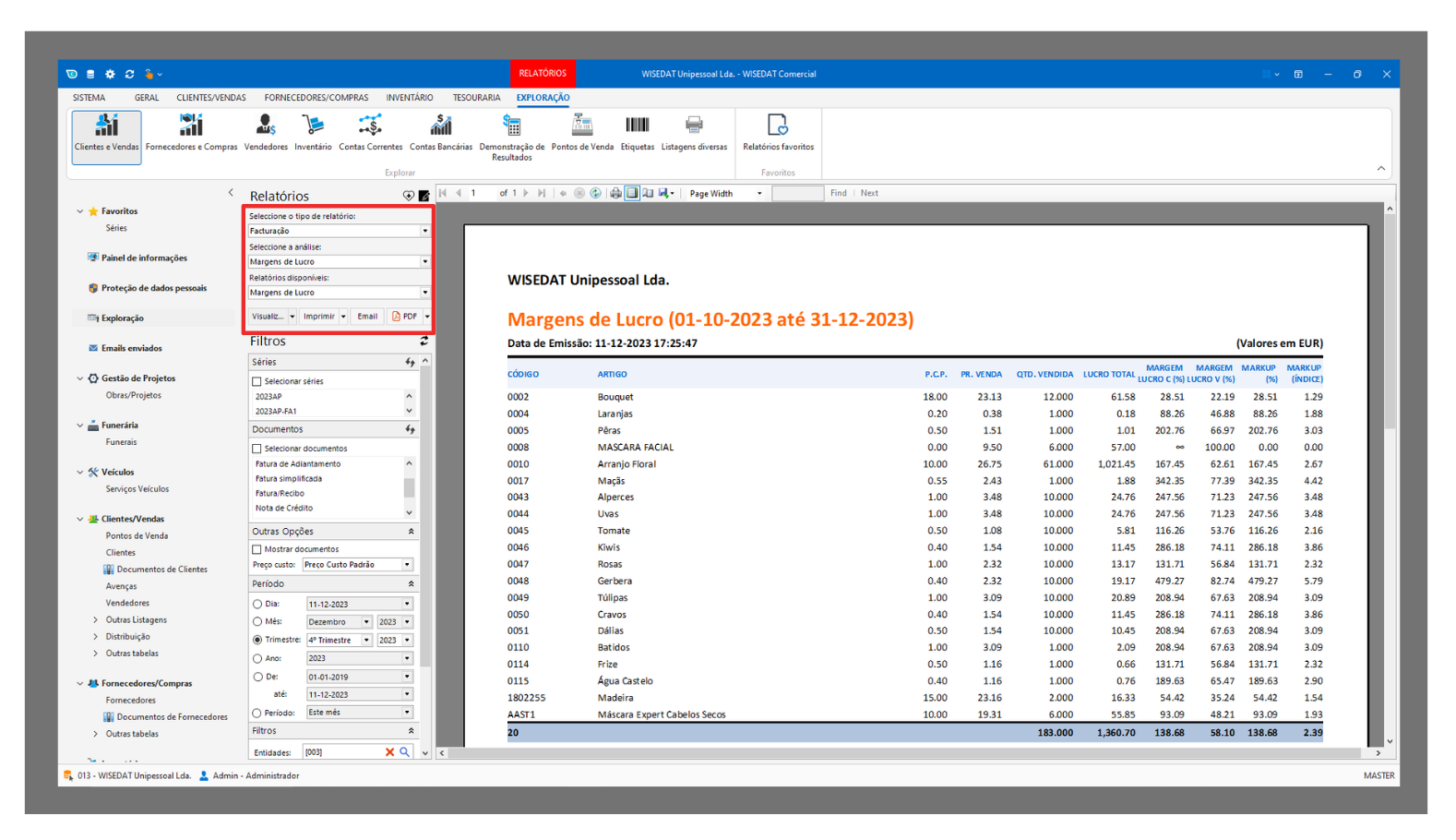Print report using the toolbar printer icon

[x=615, y=193]
